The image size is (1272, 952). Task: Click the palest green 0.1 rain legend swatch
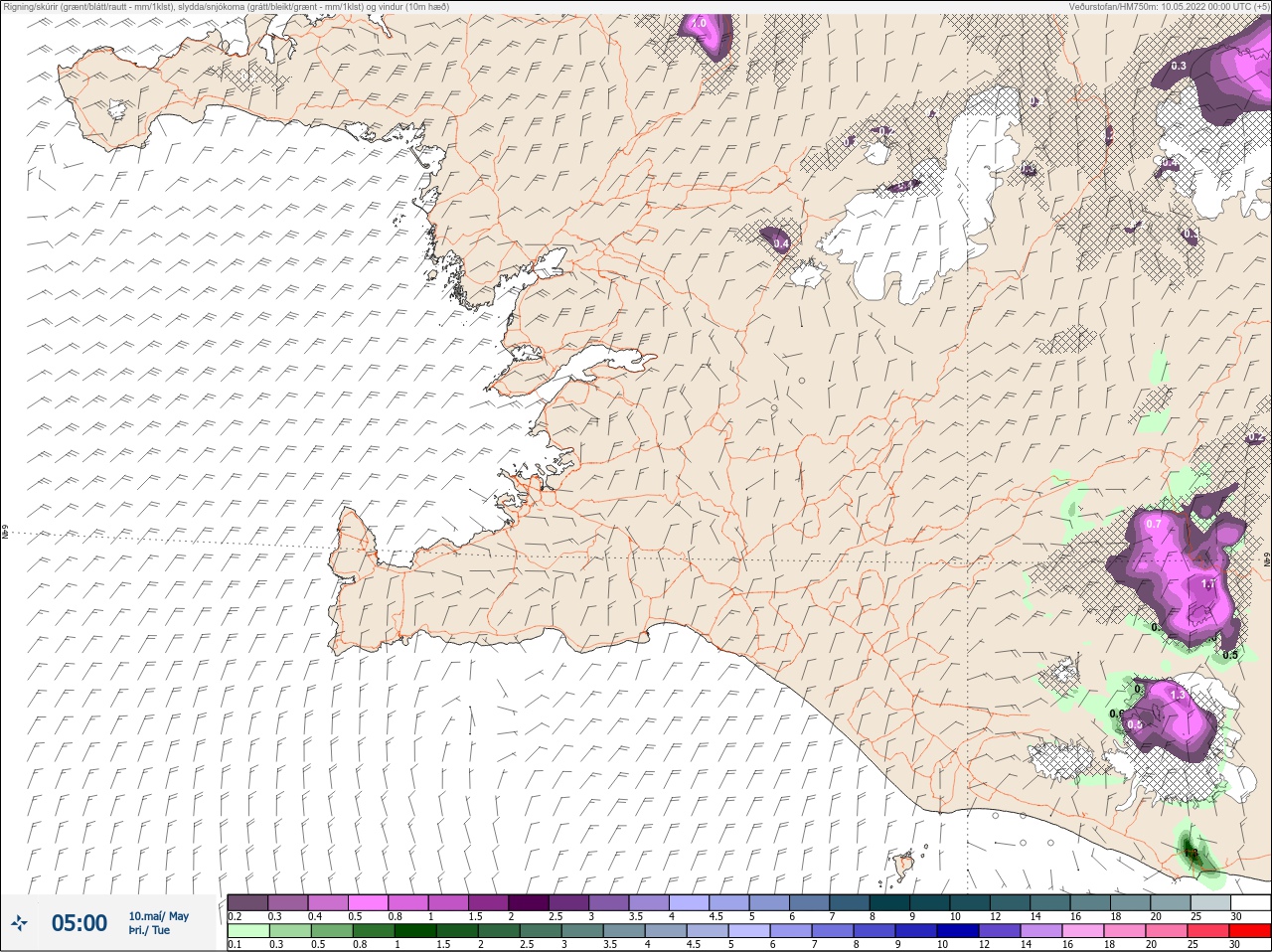click(247, 930)
